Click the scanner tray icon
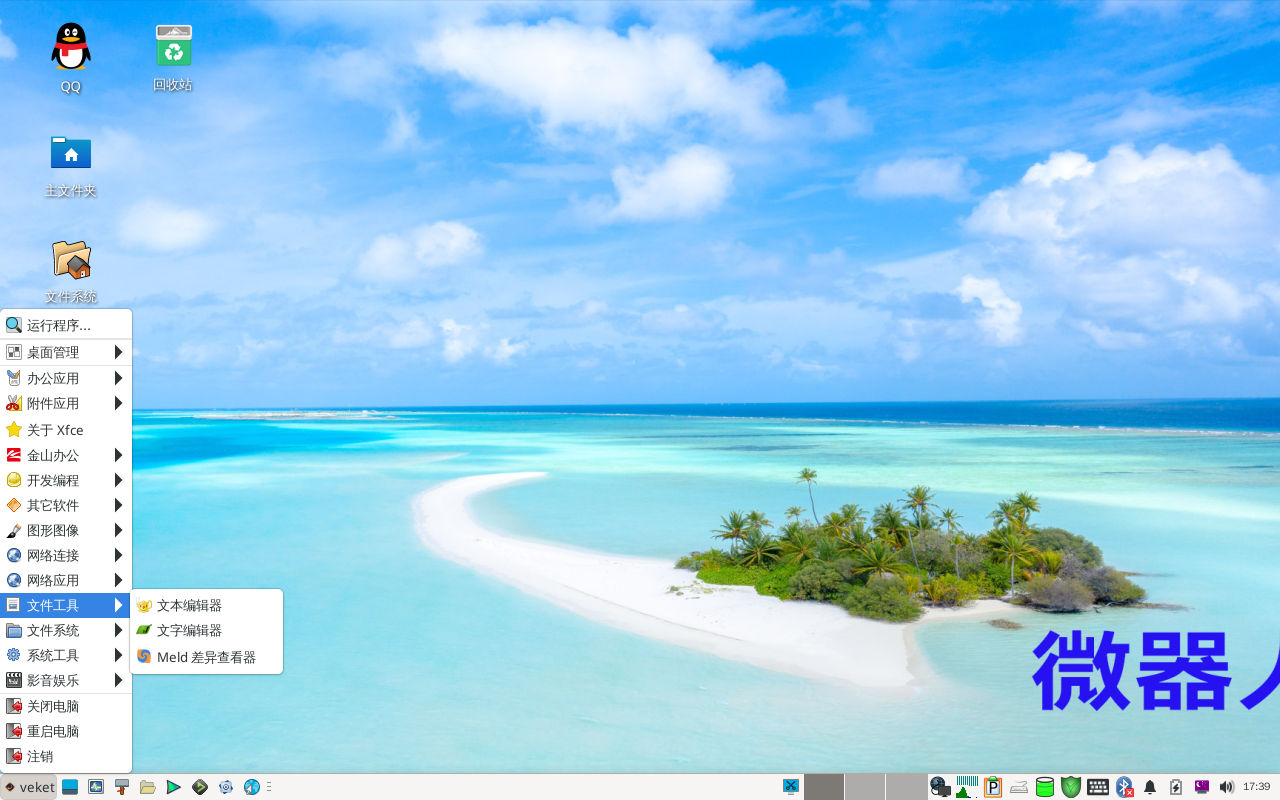The height and width of the screenshot is (800, 1280). [x=1019, y=787]
